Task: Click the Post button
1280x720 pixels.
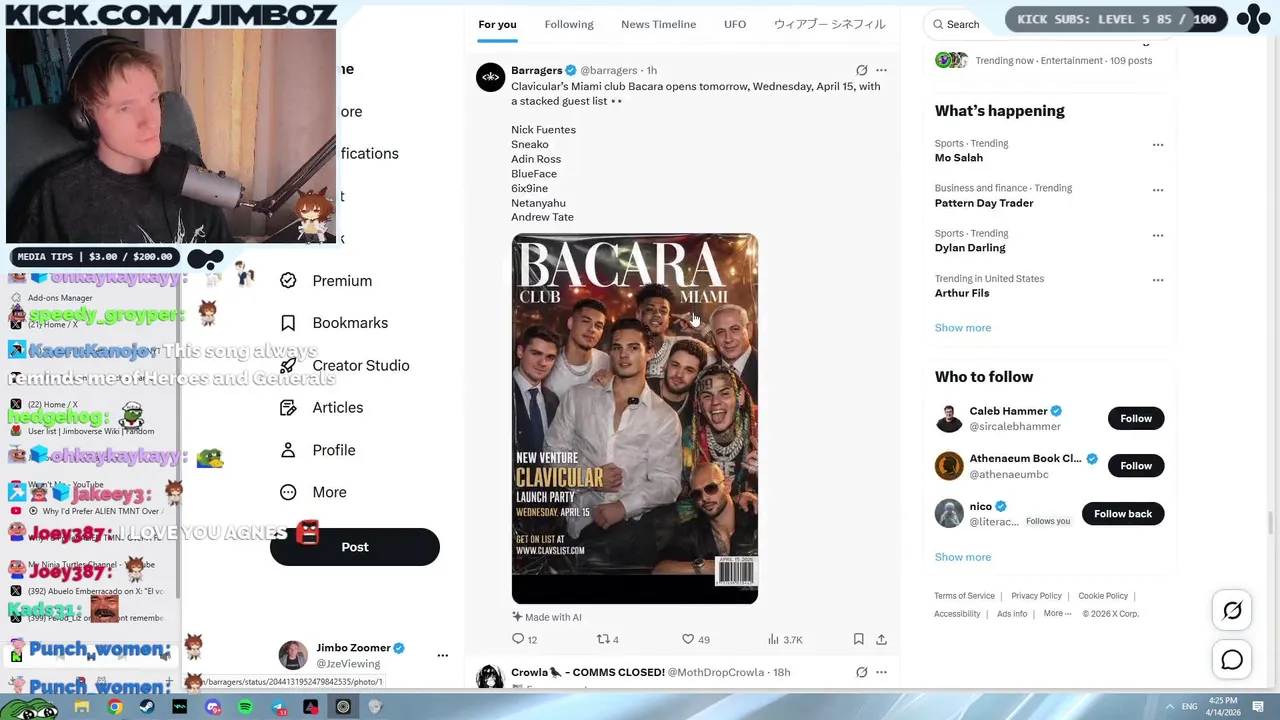Action: 355,547
